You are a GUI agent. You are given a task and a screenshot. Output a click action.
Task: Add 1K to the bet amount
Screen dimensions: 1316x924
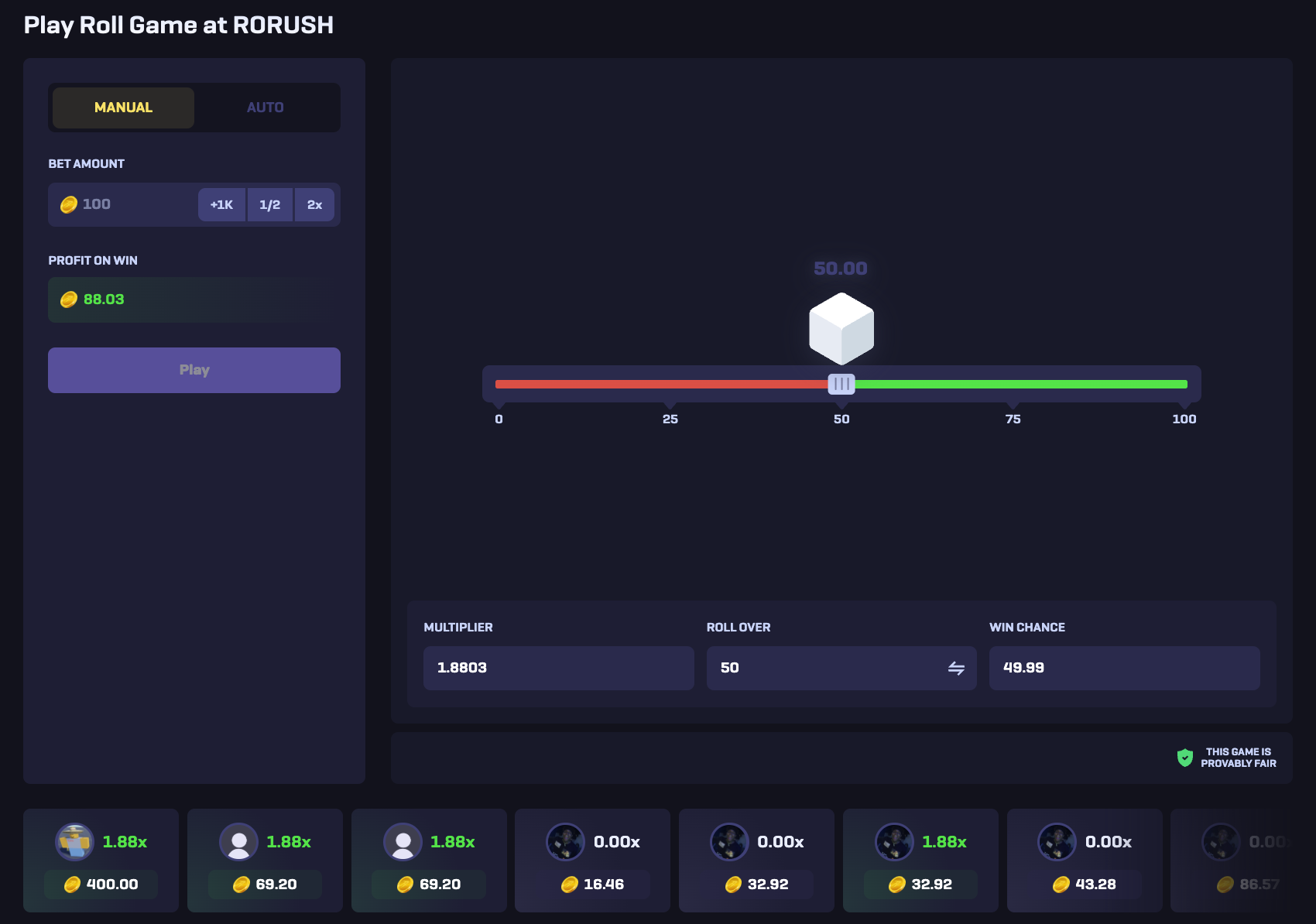pyautogui.click(x=221, y=205)
